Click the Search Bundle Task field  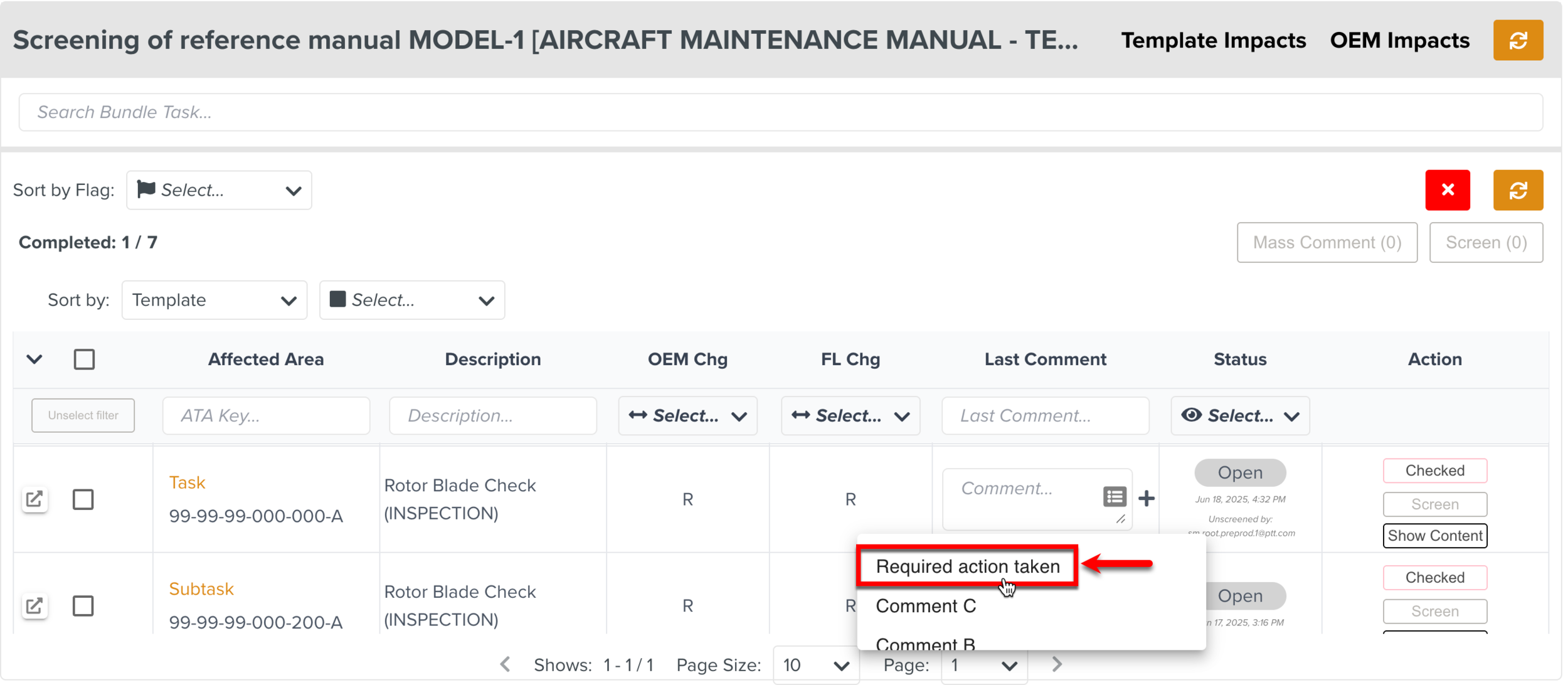(x=780, y=112)
